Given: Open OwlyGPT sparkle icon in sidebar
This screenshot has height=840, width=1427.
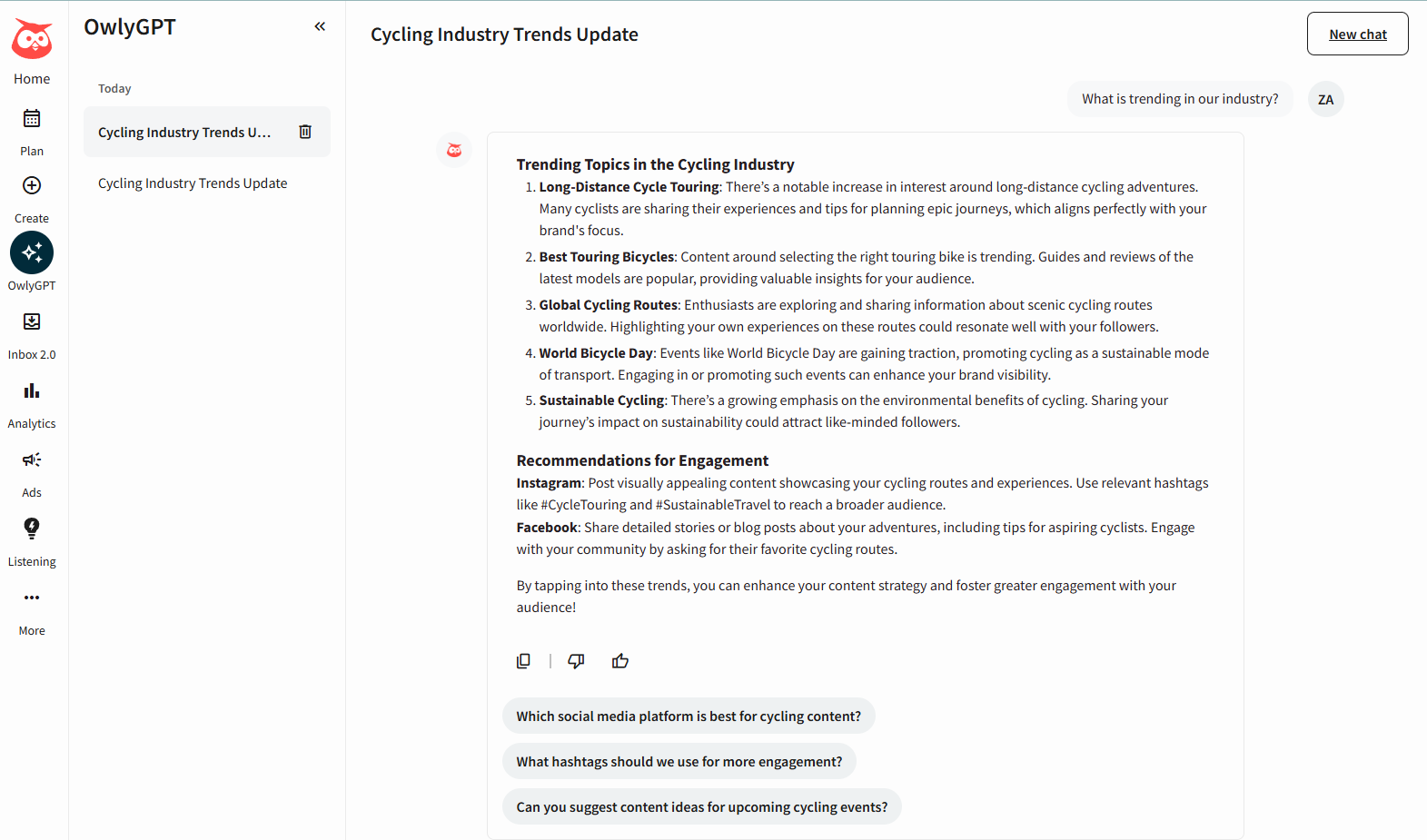Looking at the screenshot, I should 32,252.
